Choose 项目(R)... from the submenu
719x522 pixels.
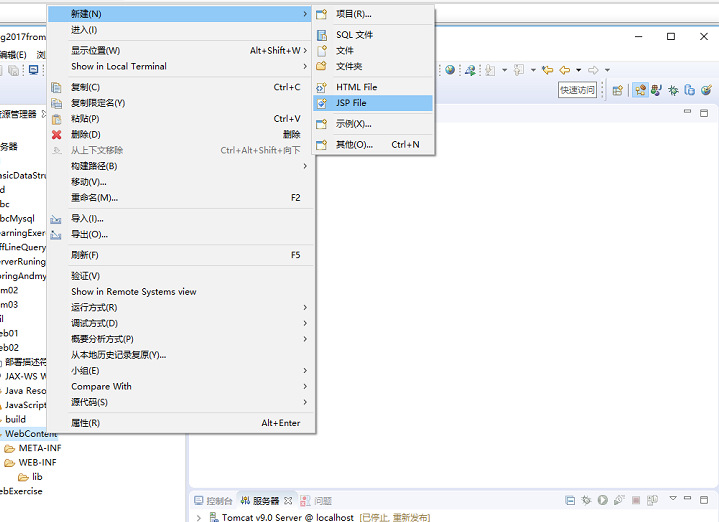(x=373, y=14)
